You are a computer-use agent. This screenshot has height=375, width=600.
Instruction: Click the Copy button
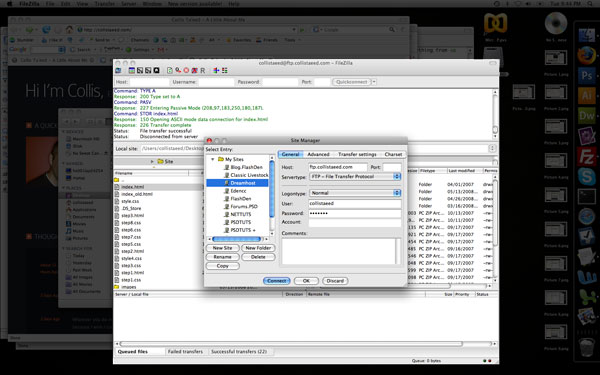(x=223, y=266)
